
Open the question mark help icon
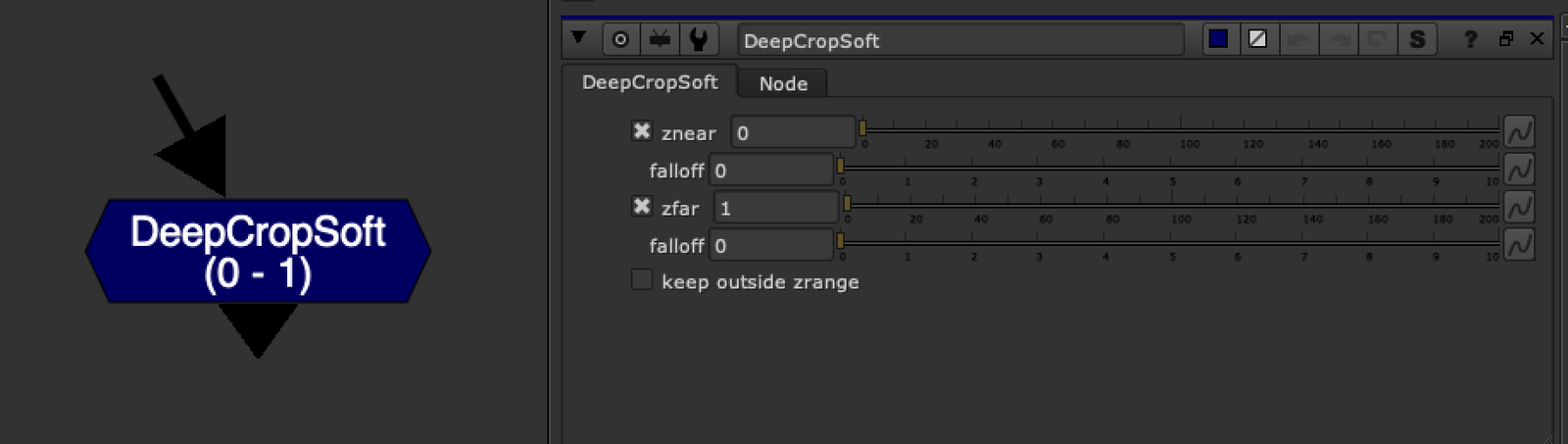pos(1470,39)
